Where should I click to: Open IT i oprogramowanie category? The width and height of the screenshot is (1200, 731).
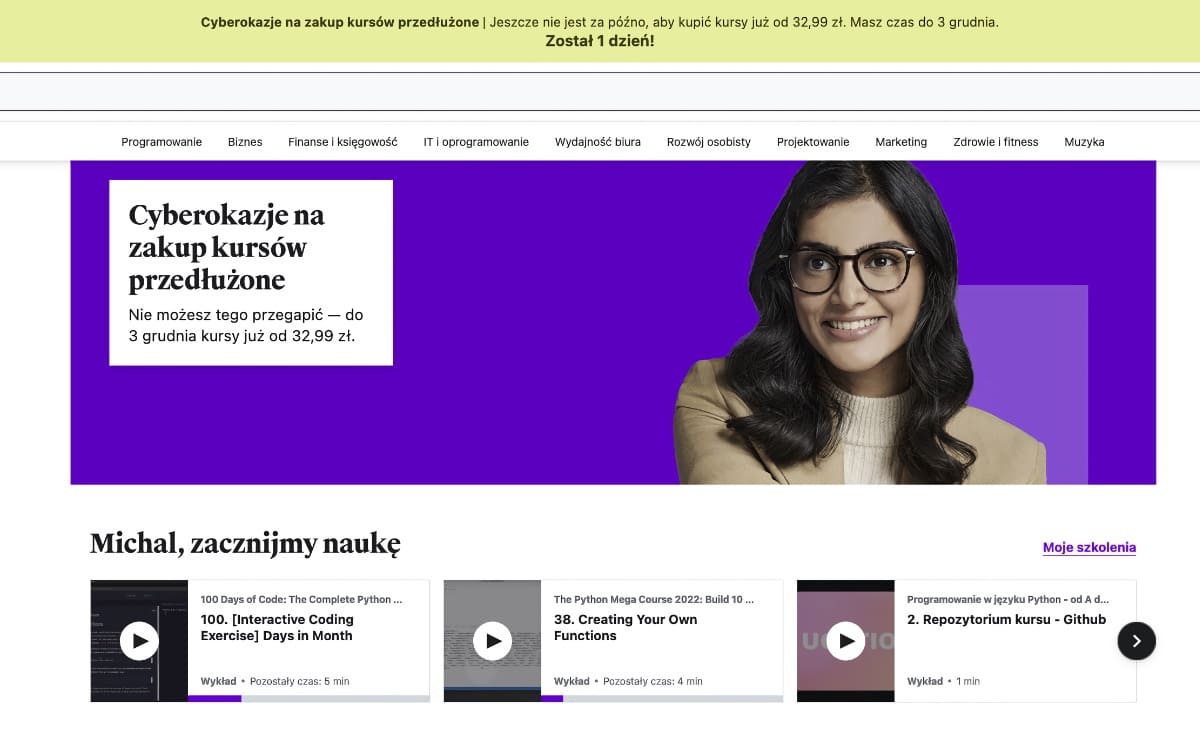476,142
